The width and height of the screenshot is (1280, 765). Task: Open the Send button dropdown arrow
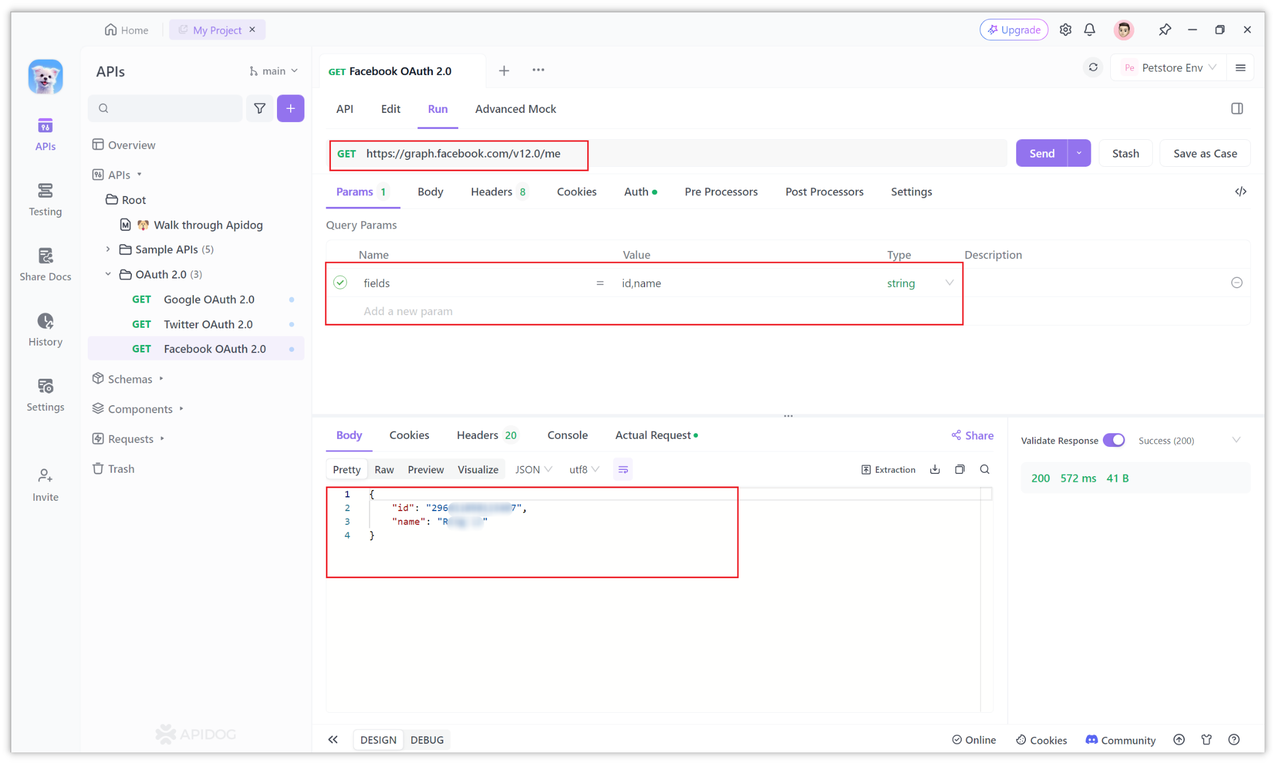[1079, 153]
